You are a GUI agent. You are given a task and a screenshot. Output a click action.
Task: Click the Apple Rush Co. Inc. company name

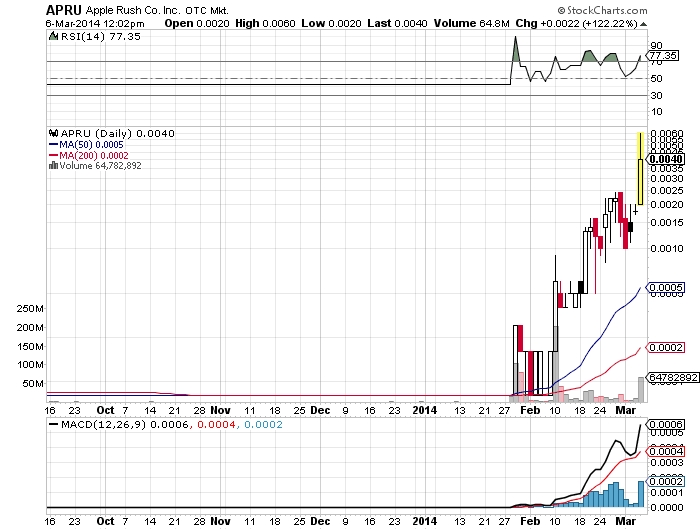tap(133, 10)
